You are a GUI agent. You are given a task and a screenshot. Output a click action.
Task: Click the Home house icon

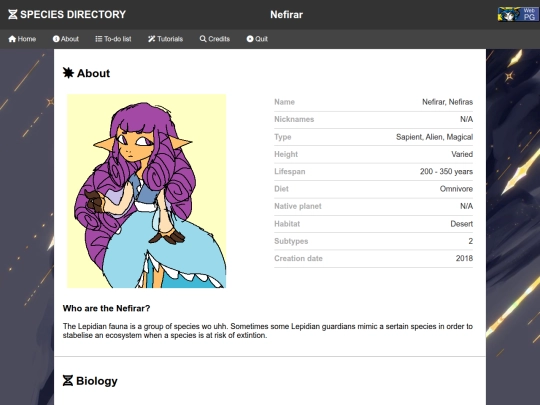[12, 39]
